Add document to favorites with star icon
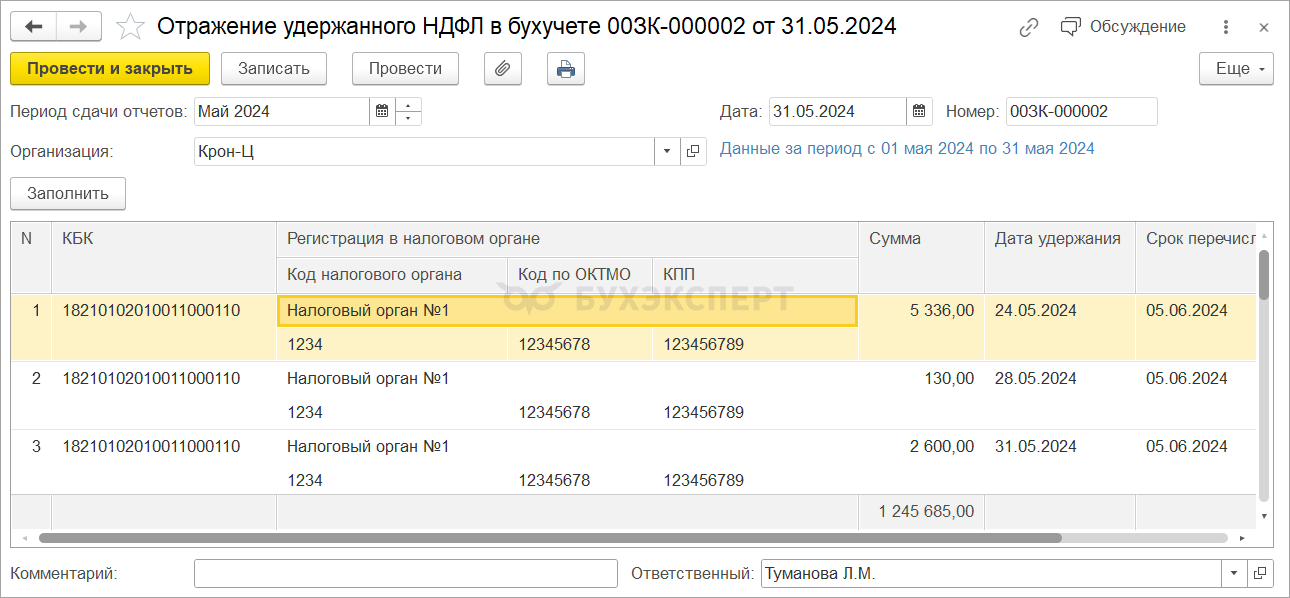Screen dimensions: 1290x598 (x=131, y=27)
